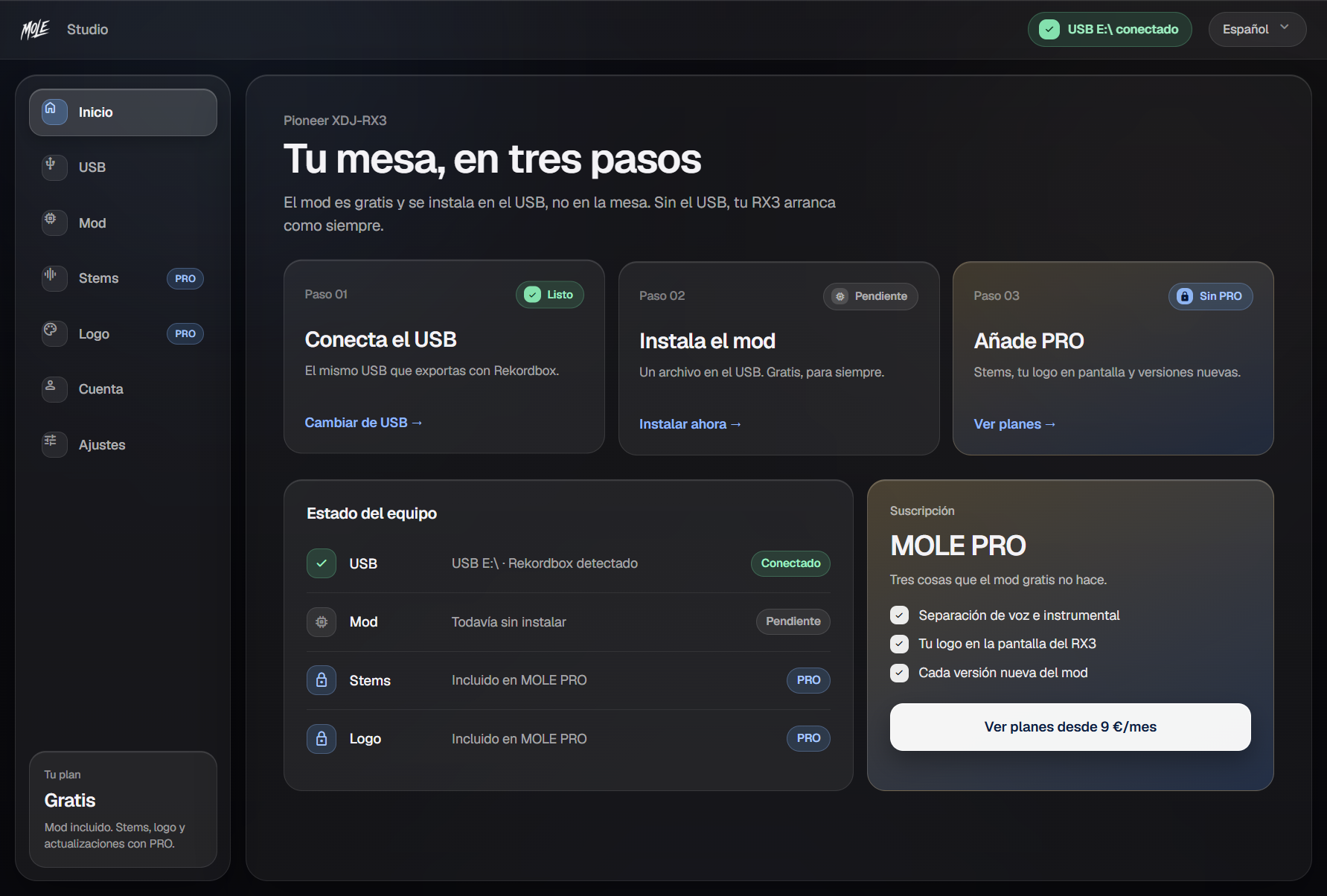
Task: Click 'Incluido en MOLE PRO' in Stems row
Action: (x=519, y=680)
